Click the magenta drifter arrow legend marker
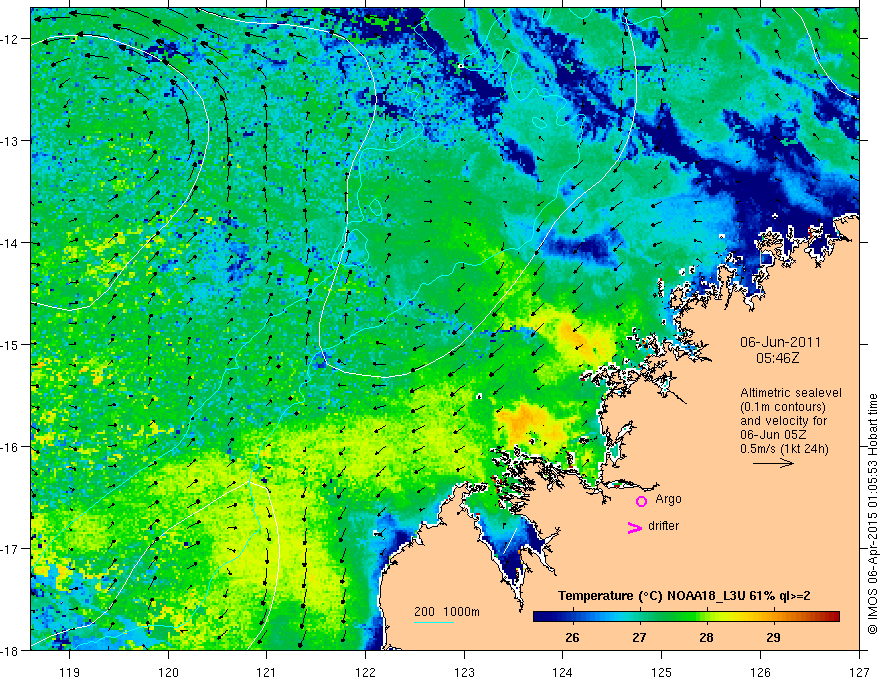The width and height of the screenshot is (880, 680). click(x=634, y=527)
